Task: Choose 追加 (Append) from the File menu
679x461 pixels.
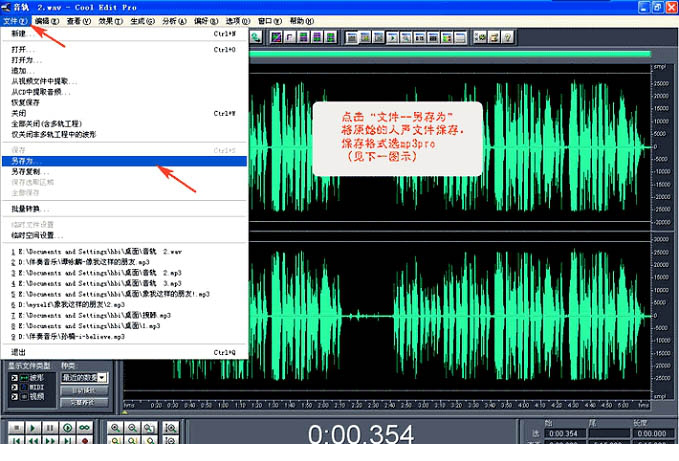Action: click(x=124, y=71)
